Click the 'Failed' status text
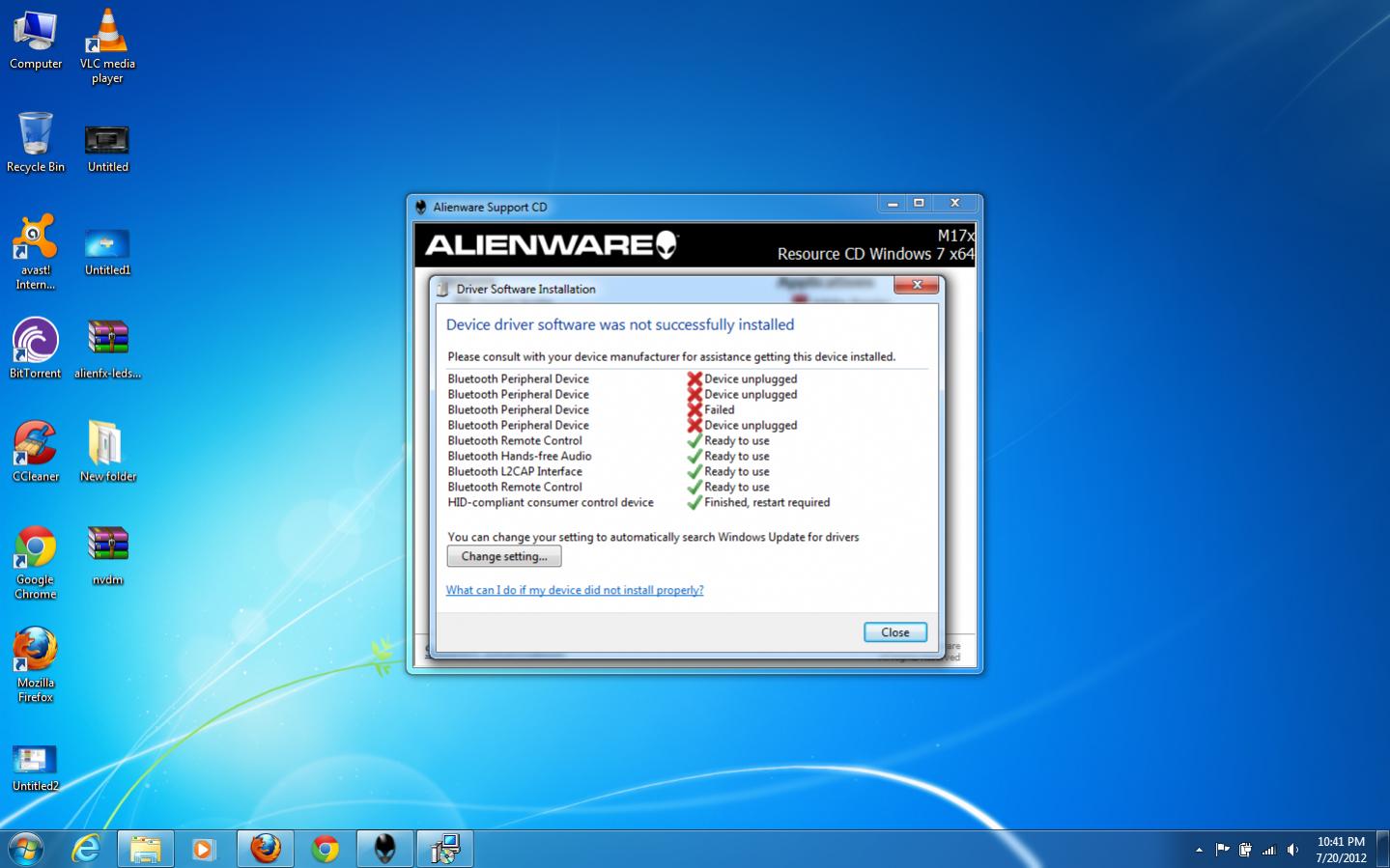The height and width of the screenshot is (868, 1390). pos(720,409)
